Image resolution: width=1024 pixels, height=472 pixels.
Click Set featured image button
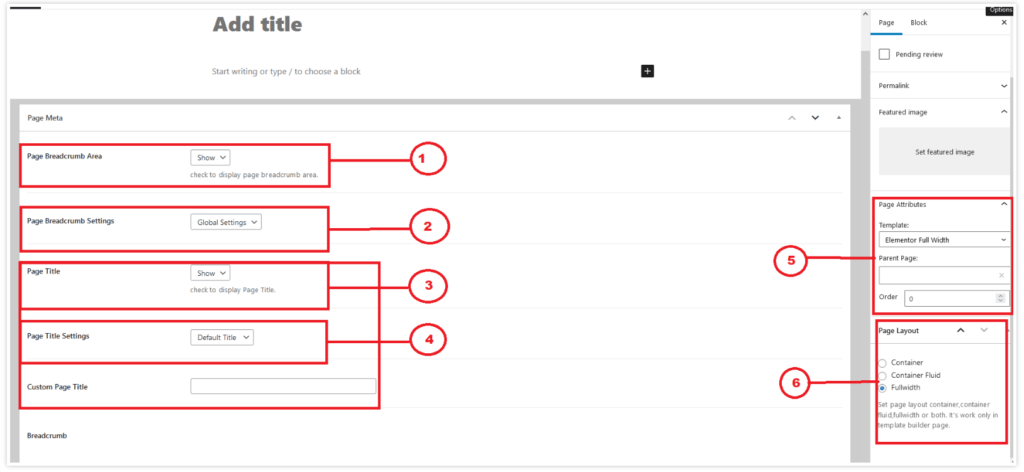pos(944,151)
